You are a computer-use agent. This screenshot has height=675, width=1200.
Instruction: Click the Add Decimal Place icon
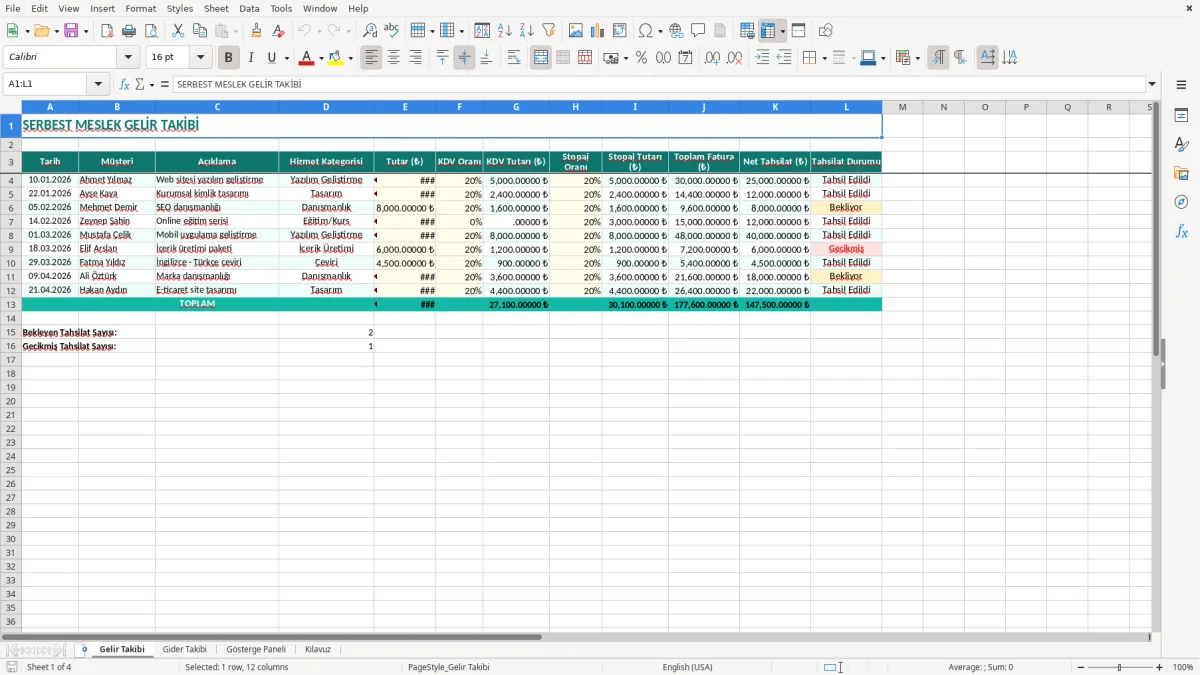click(713, 58)
